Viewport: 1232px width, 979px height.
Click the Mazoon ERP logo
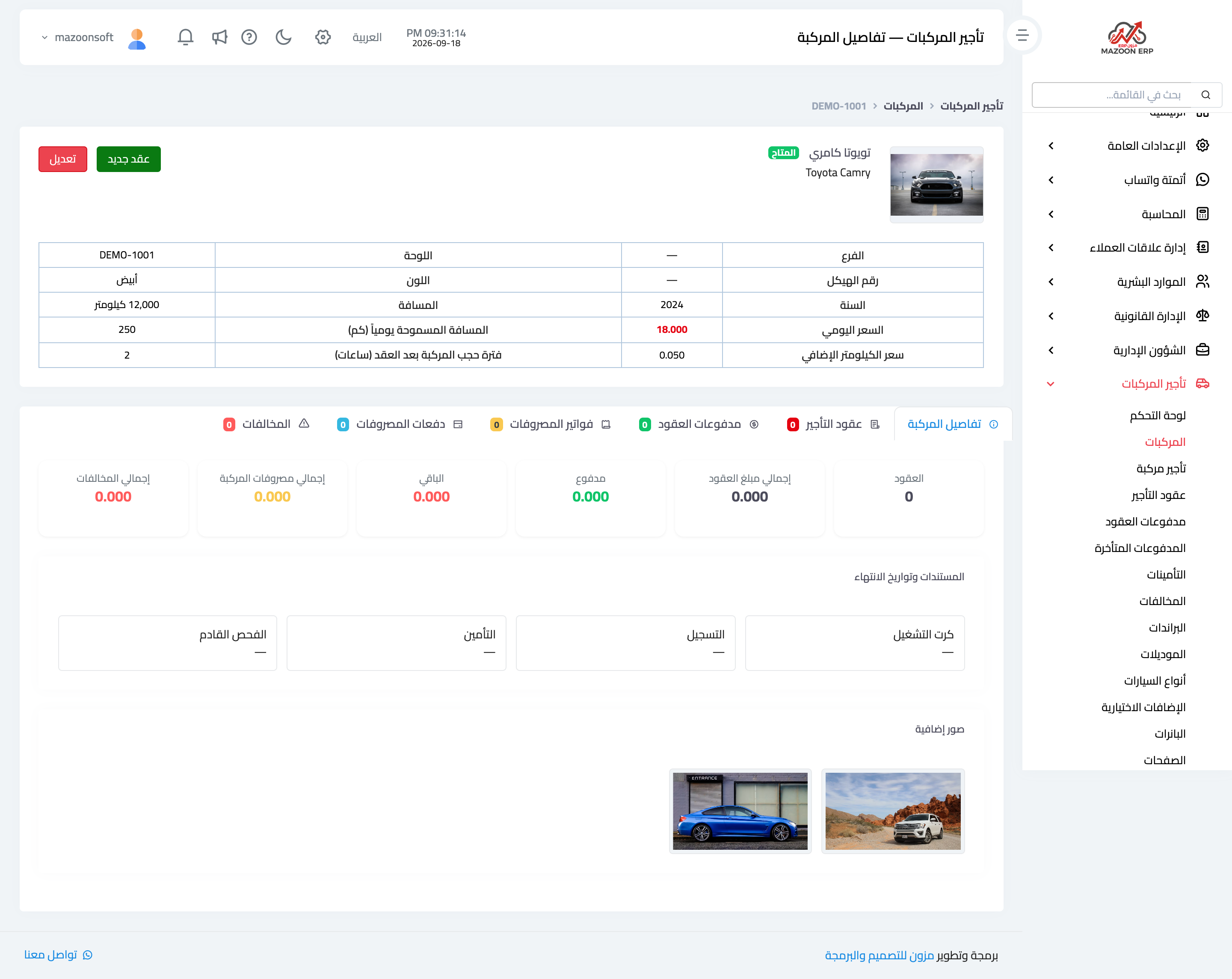1127,38
